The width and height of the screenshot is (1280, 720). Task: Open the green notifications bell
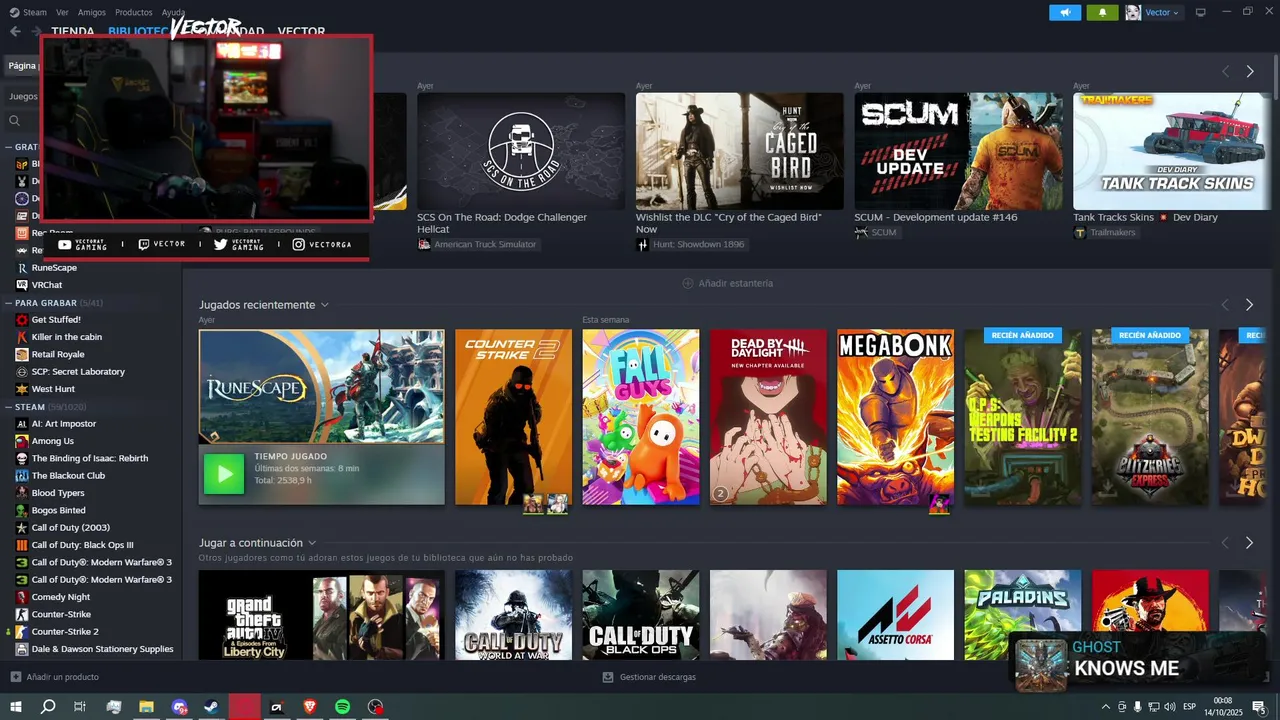point(1102,12)
